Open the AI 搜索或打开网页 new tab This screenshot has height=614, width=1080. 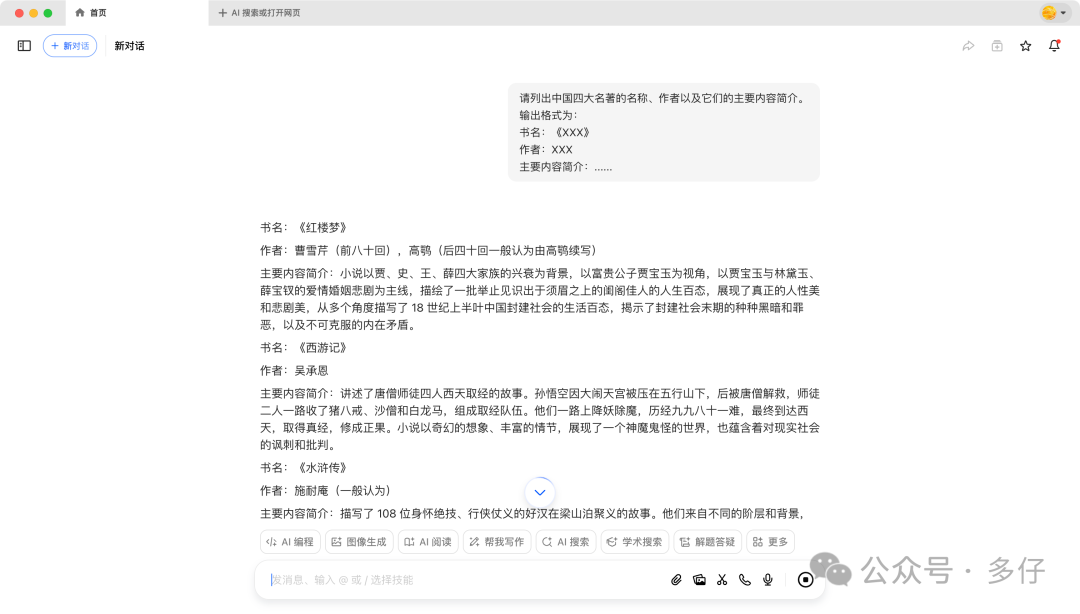[x=259, y=12]
